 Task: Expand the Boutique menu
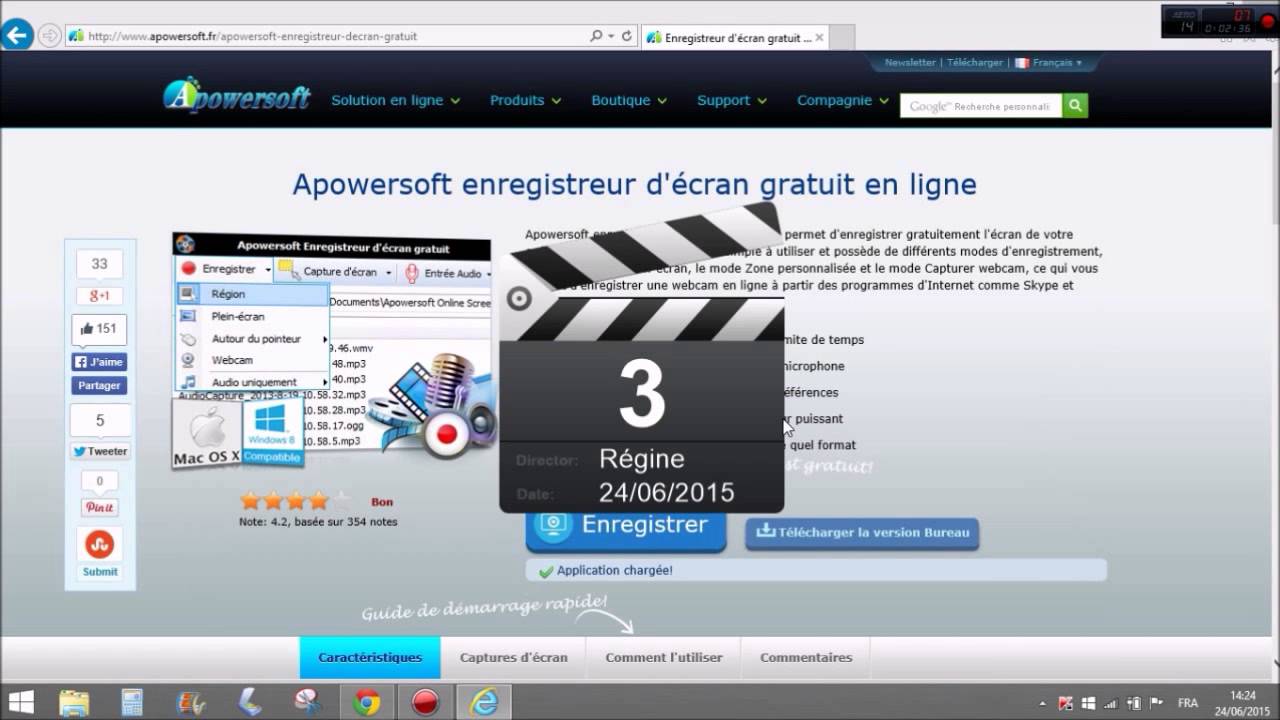pos(629,100)
